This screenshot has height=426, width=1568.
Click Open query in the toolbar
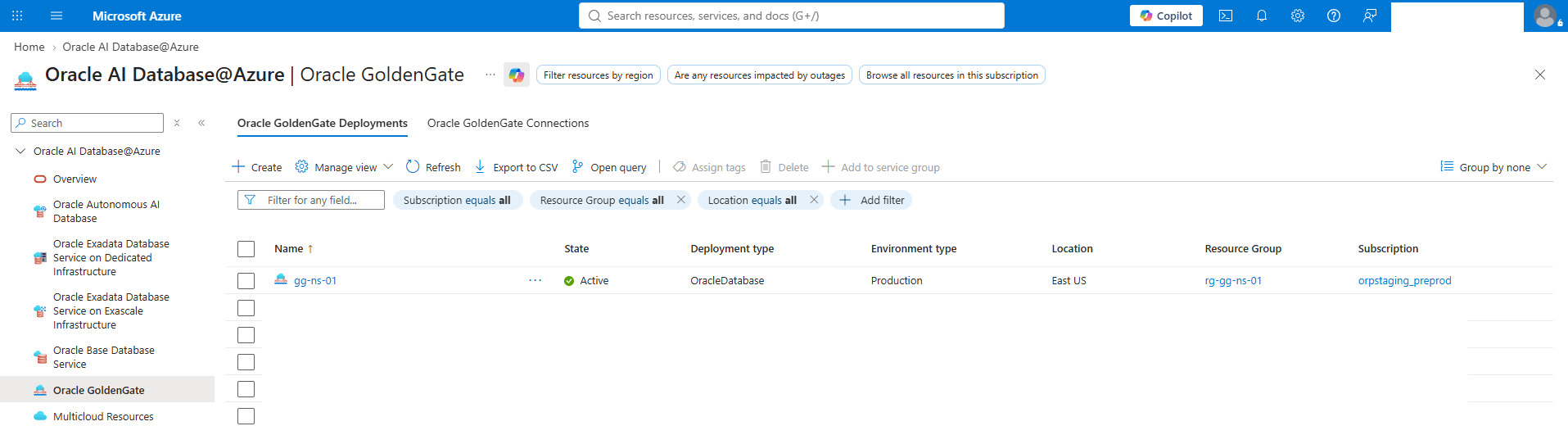(x=608, y=167)
